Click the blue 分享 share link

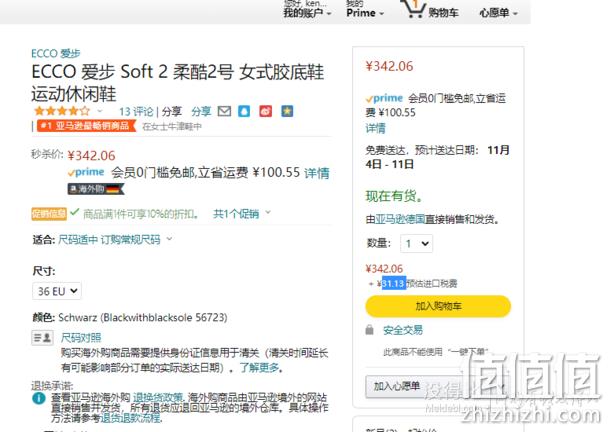201,112
